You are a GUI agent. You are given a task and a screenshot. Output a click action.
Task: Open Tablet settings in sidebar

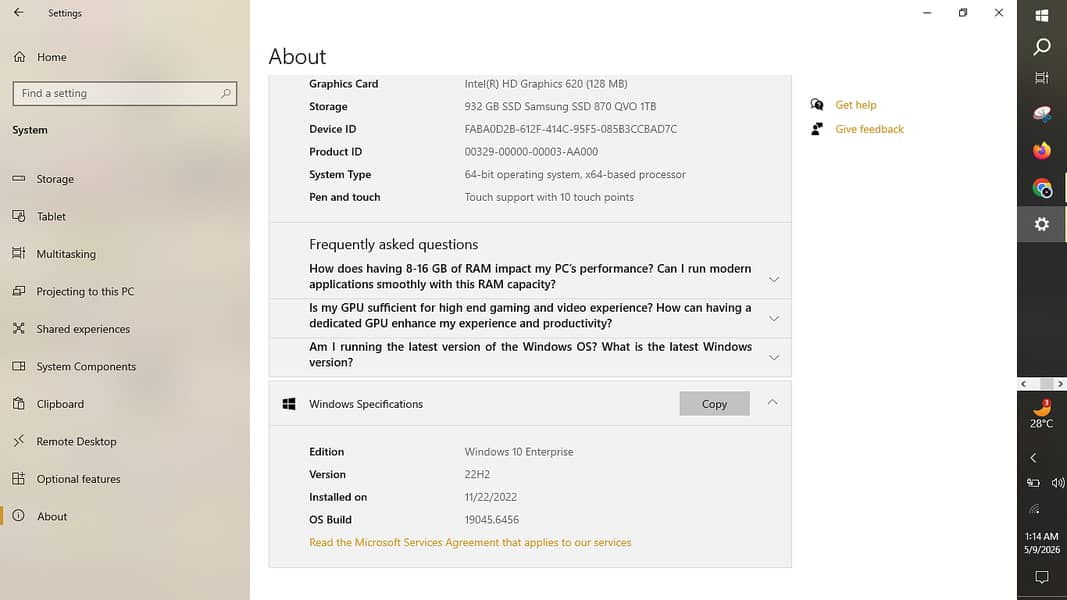pos(51,216)
